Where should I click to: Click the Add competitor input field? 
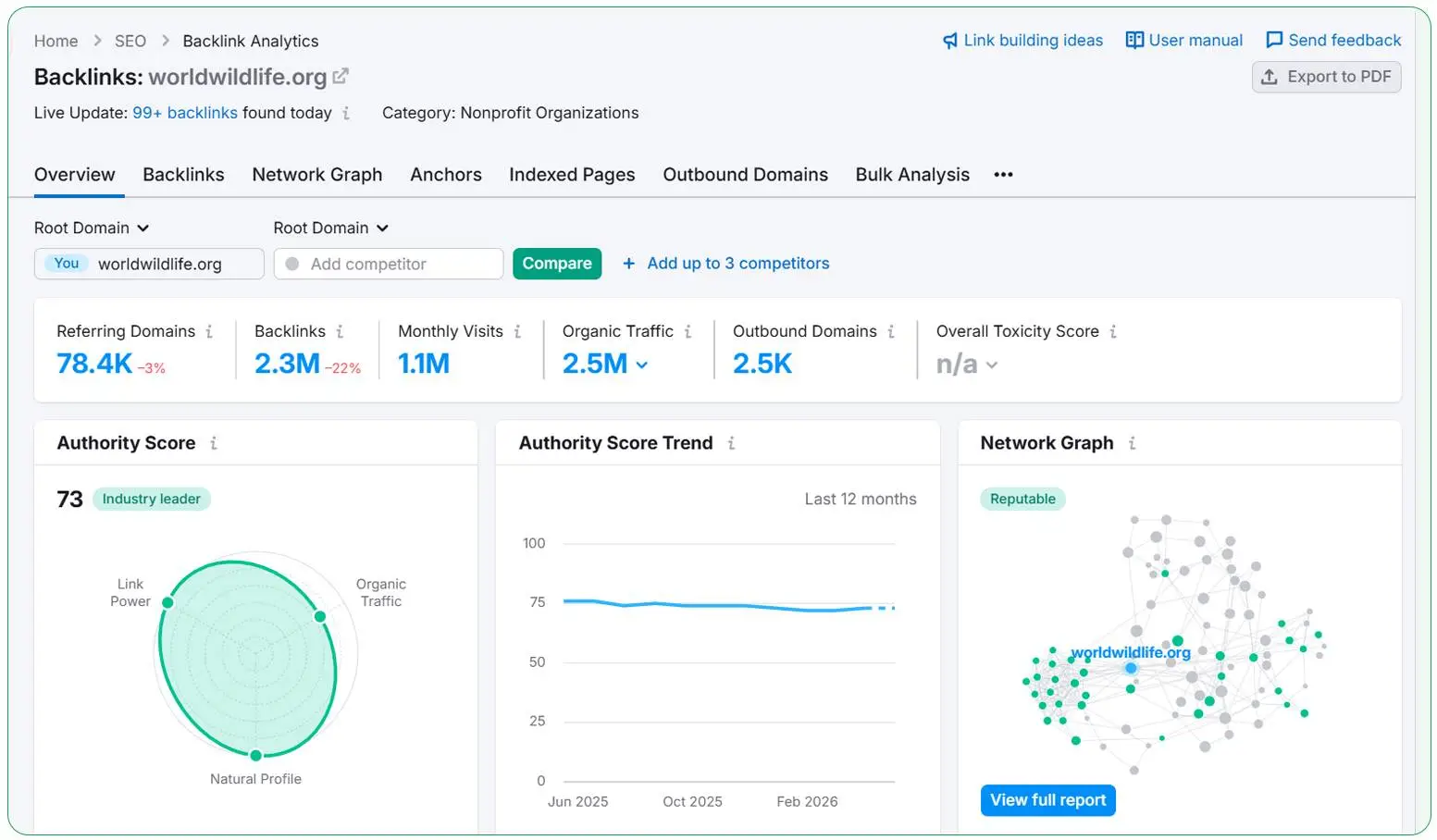(389, 264)
